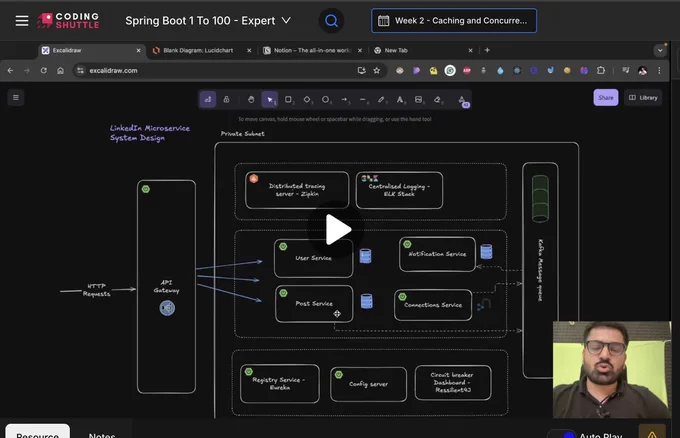The image size is (680, 438).
Task: Expand the Spring Boot 1 To 100 course dropdown
Action: point(208,20)
